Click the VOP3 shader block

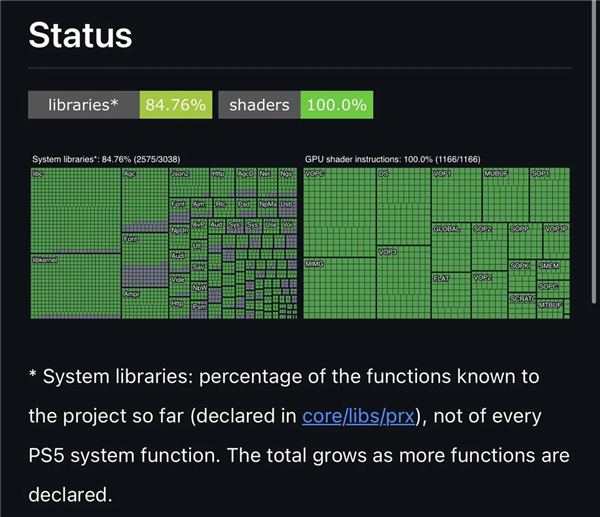coord(404,282)
